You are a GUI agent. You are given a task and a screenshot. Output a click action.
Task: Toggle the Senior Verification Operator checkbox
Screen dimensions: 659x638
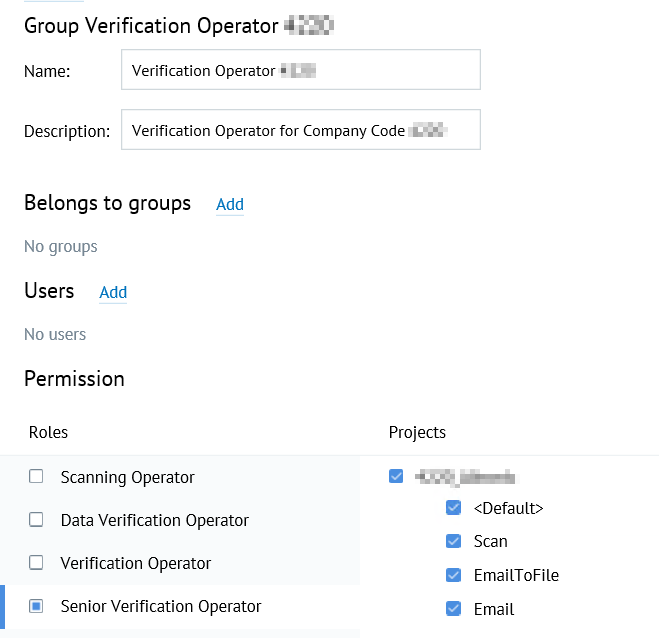click(x=36, y=606)
